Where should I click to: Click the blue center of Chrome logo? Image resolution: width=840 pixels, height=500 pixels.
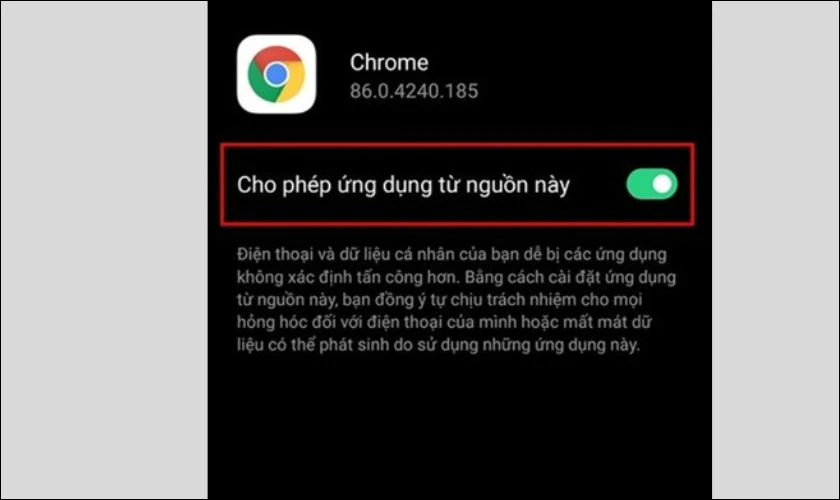pos(276,74)
